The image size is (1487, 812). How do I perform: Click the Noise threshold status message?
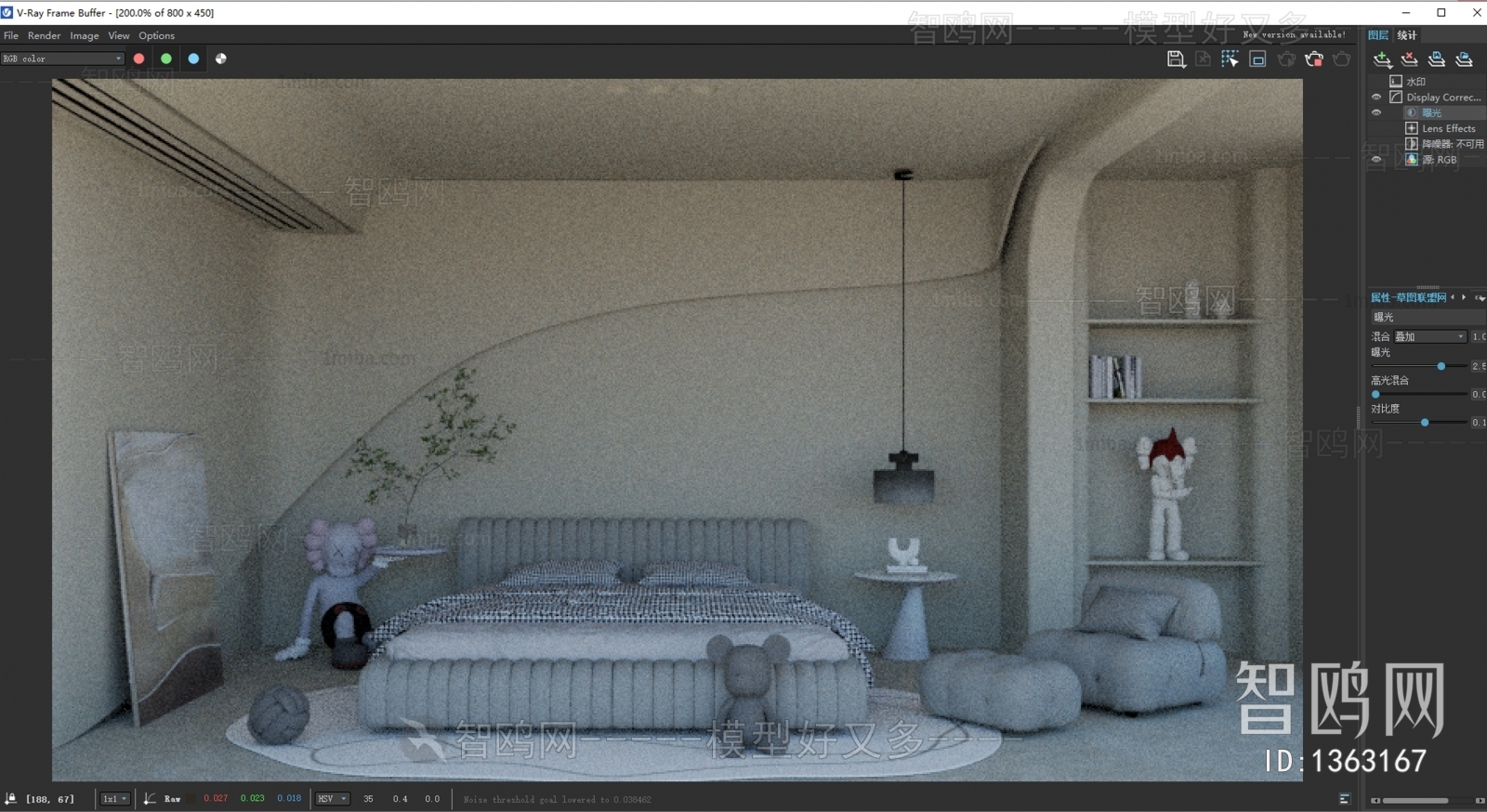pos(558,799)
